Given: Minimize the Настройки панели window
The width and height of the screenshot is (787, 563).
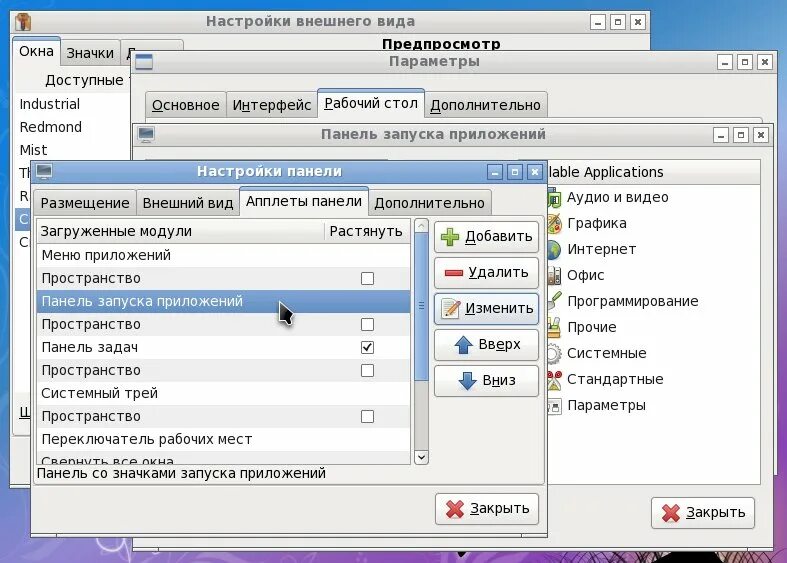Looking at the screenshot, I should (x=495, y=173).
